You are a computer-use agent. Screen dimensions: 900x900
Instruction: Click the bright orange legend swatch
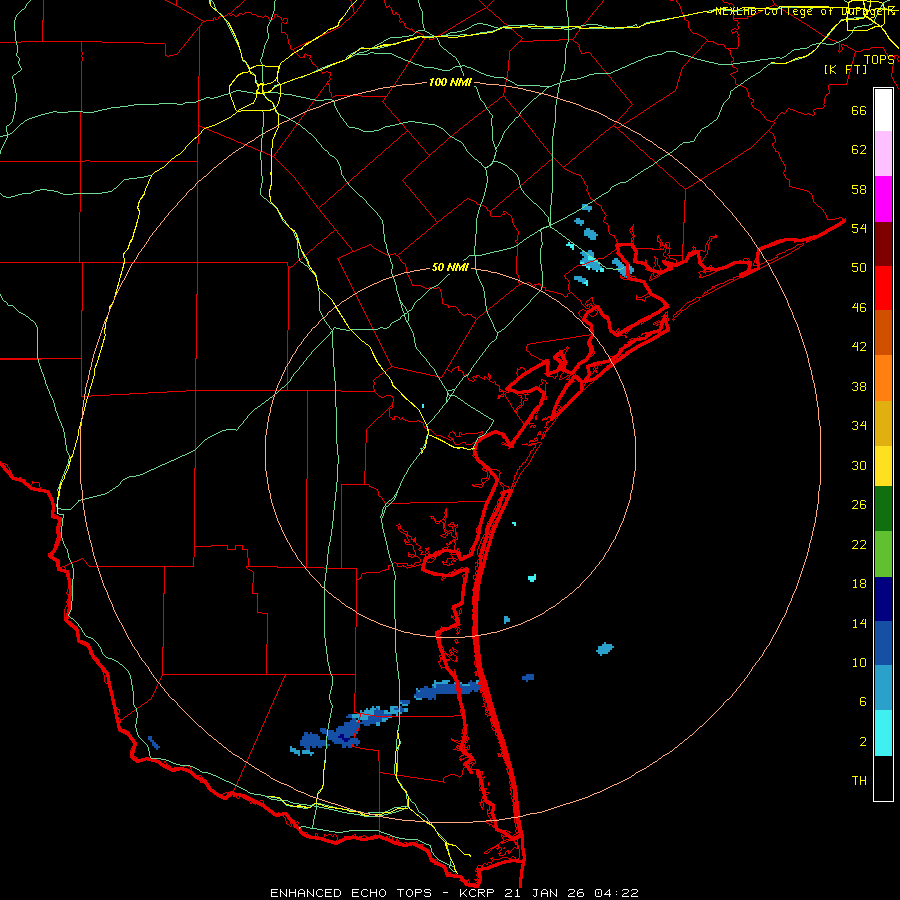[883, 378]
